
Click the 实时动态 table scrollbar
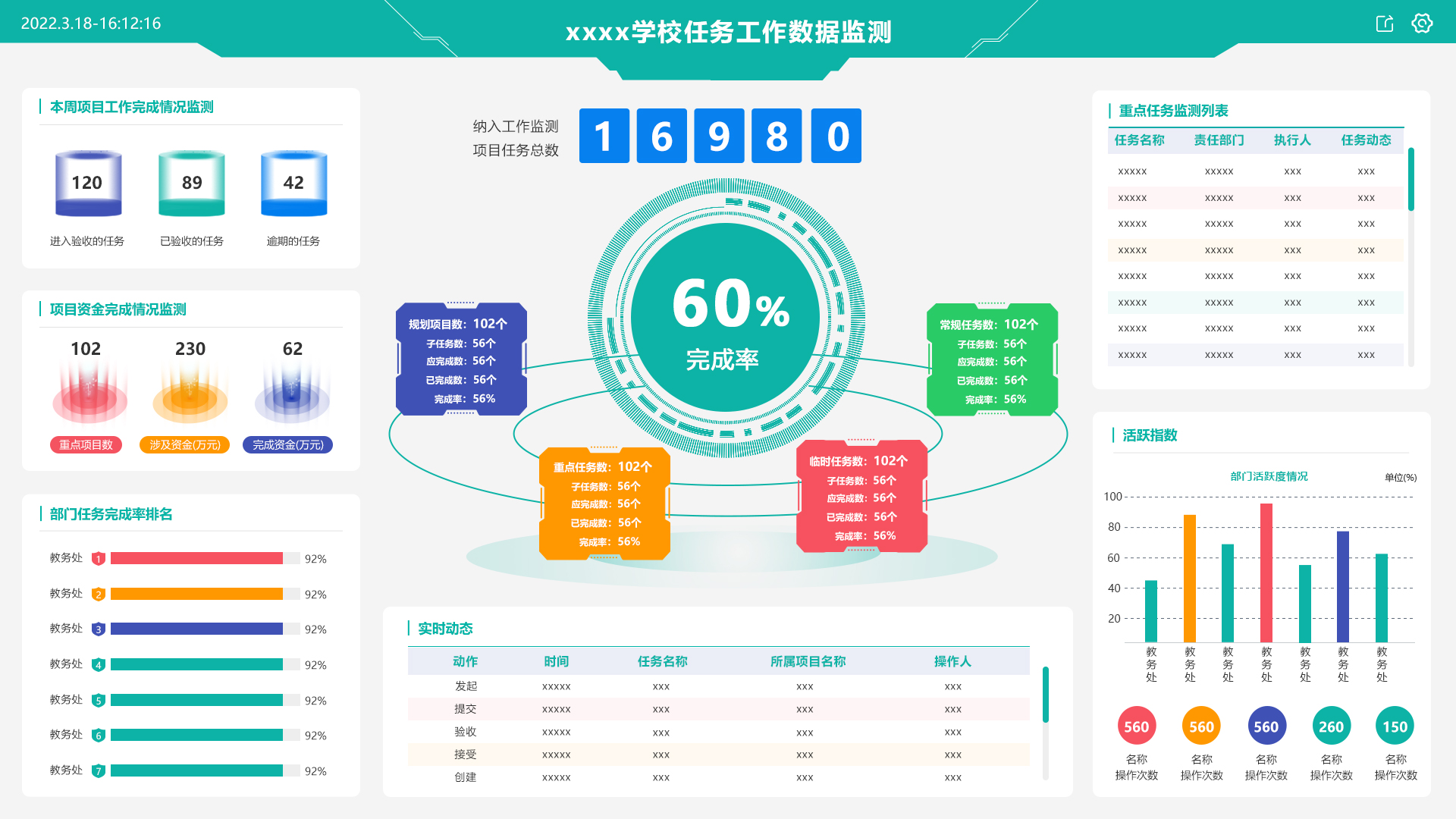coord(1045,695)
